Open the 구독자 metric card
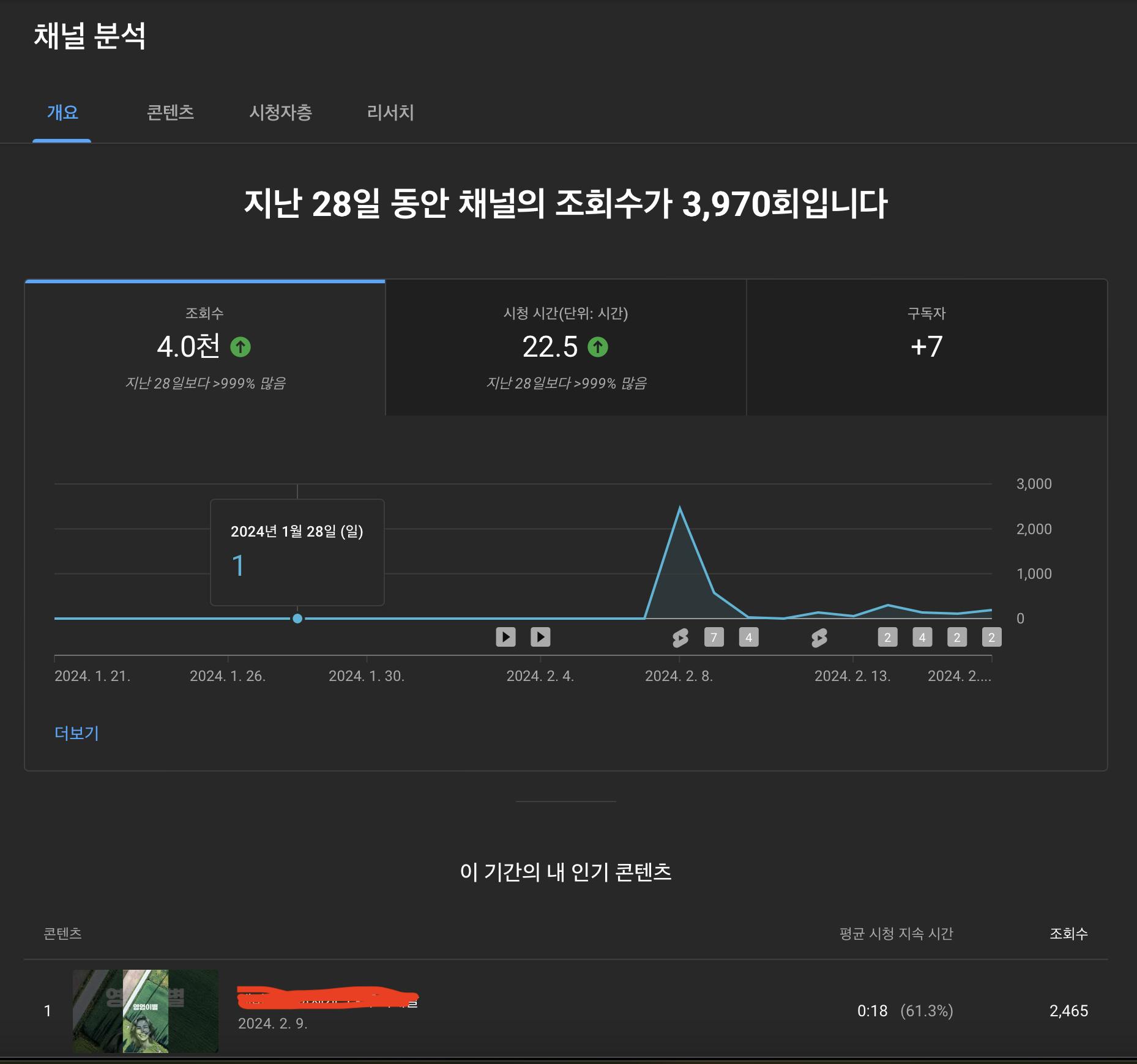Image resolution: width=1137 pixels, height=1064 pixels. (927, 348)
